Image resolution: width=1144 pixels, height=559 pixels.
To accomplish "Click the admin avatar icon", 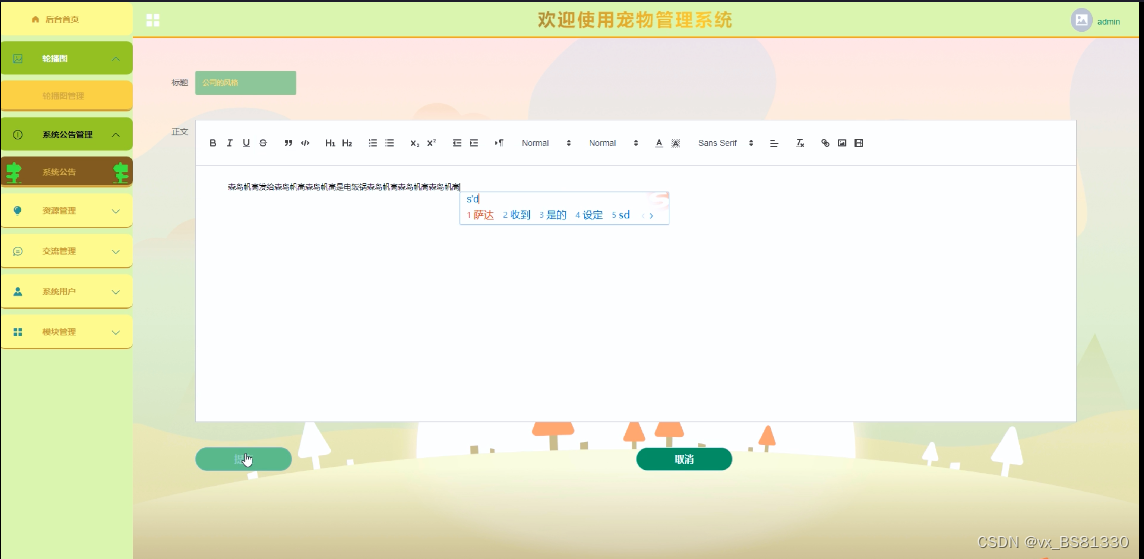I will tap(1081, 20).
